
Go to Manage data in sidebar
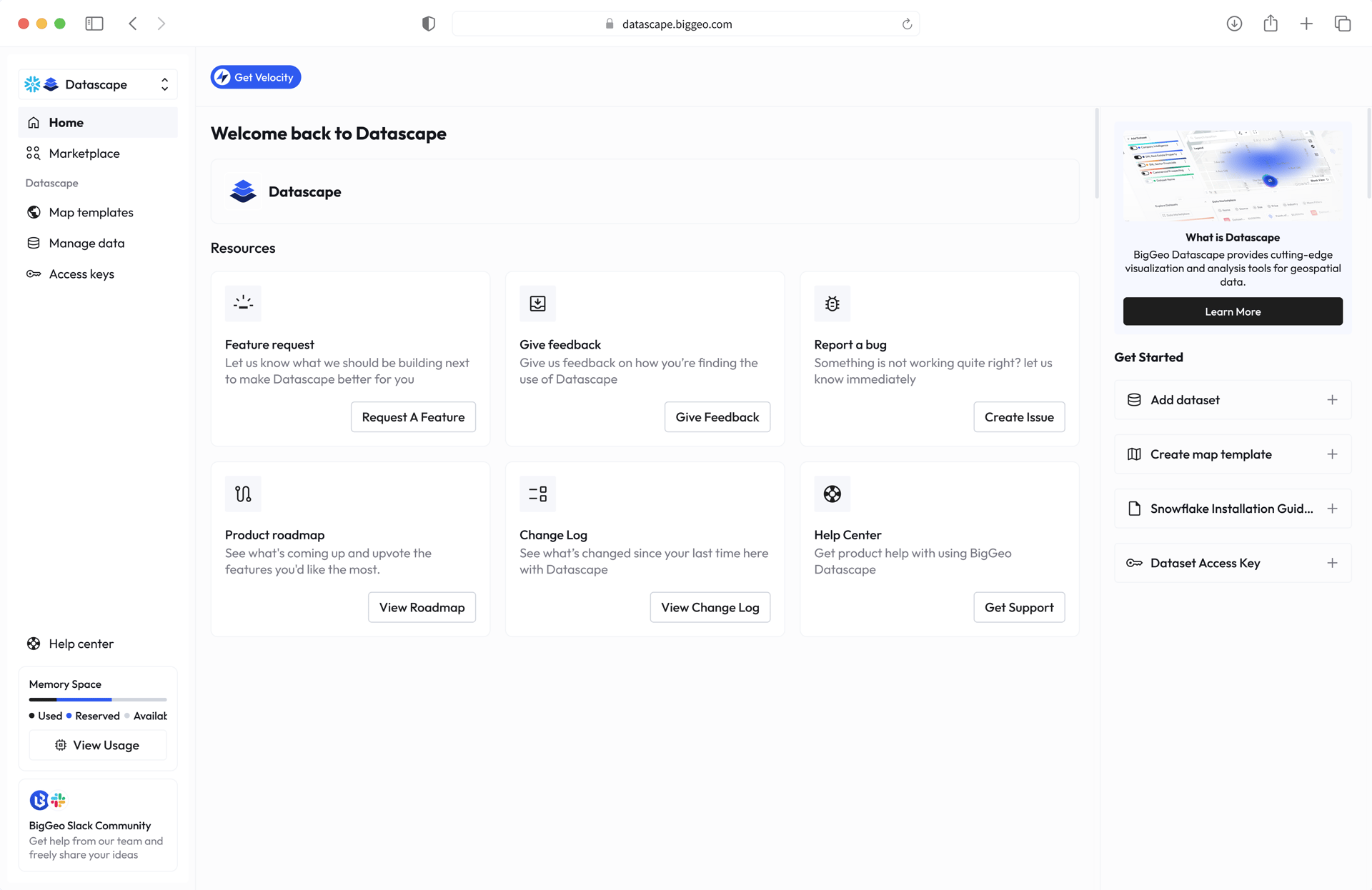click(86, 244)
